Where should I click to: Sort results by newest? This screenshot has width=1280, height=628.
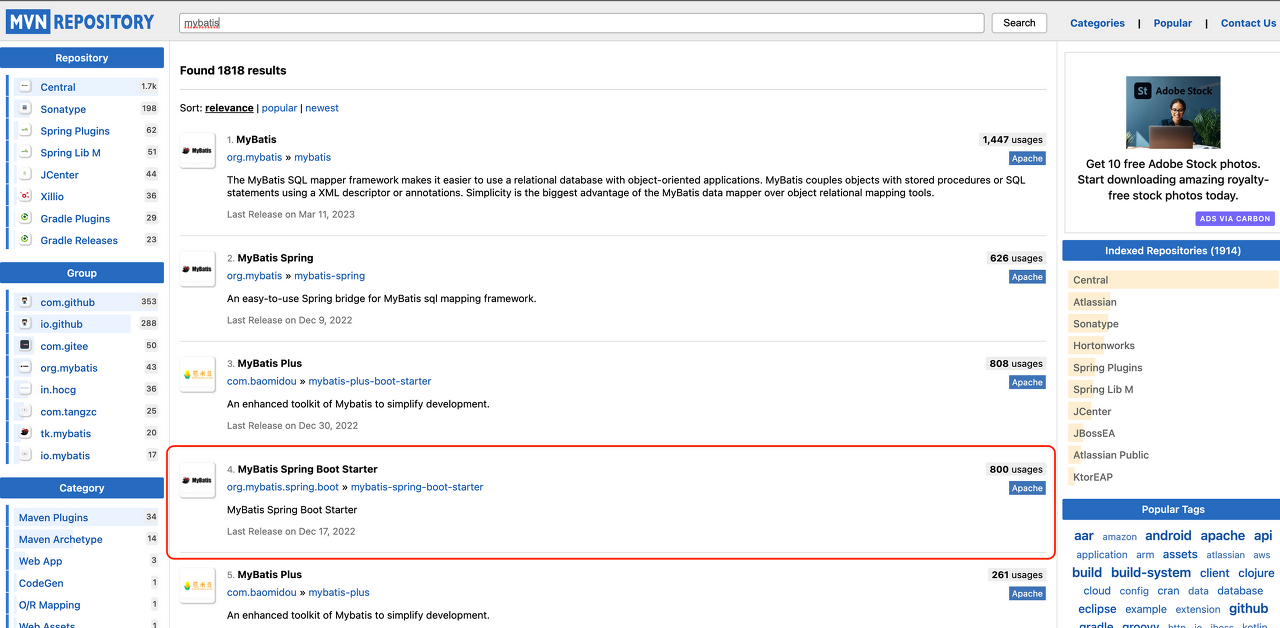point(322,108)
